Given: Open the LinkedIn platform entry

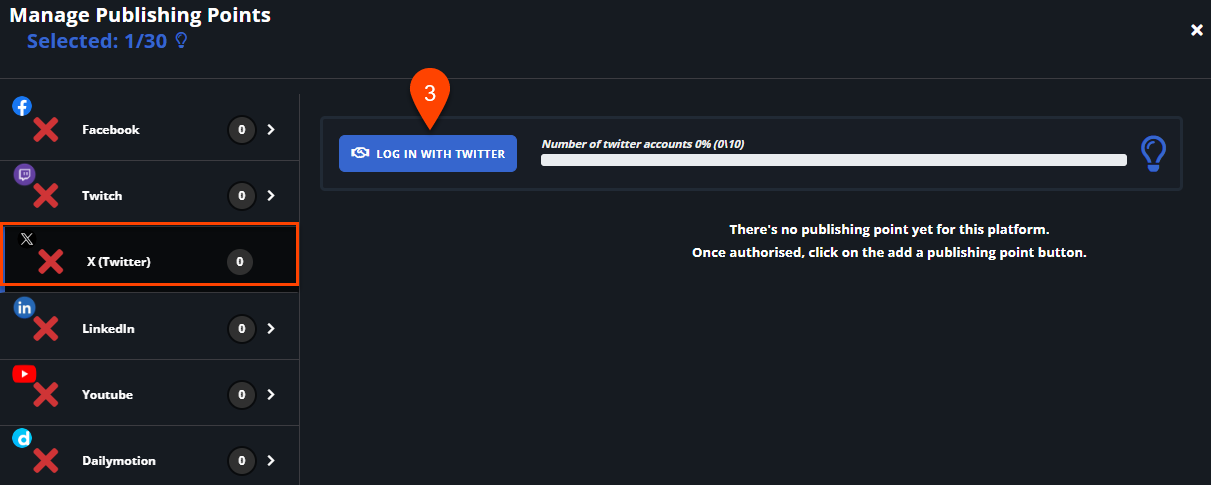Looking at the screenshot, I should click(x=149, y=326).
